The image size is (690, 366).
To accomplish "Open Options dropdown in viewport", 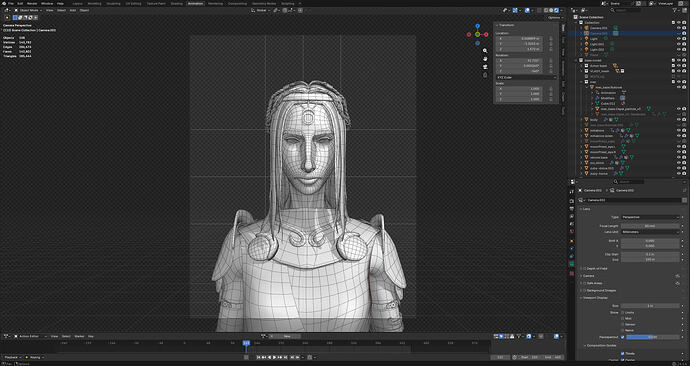I will click(555, 18).
